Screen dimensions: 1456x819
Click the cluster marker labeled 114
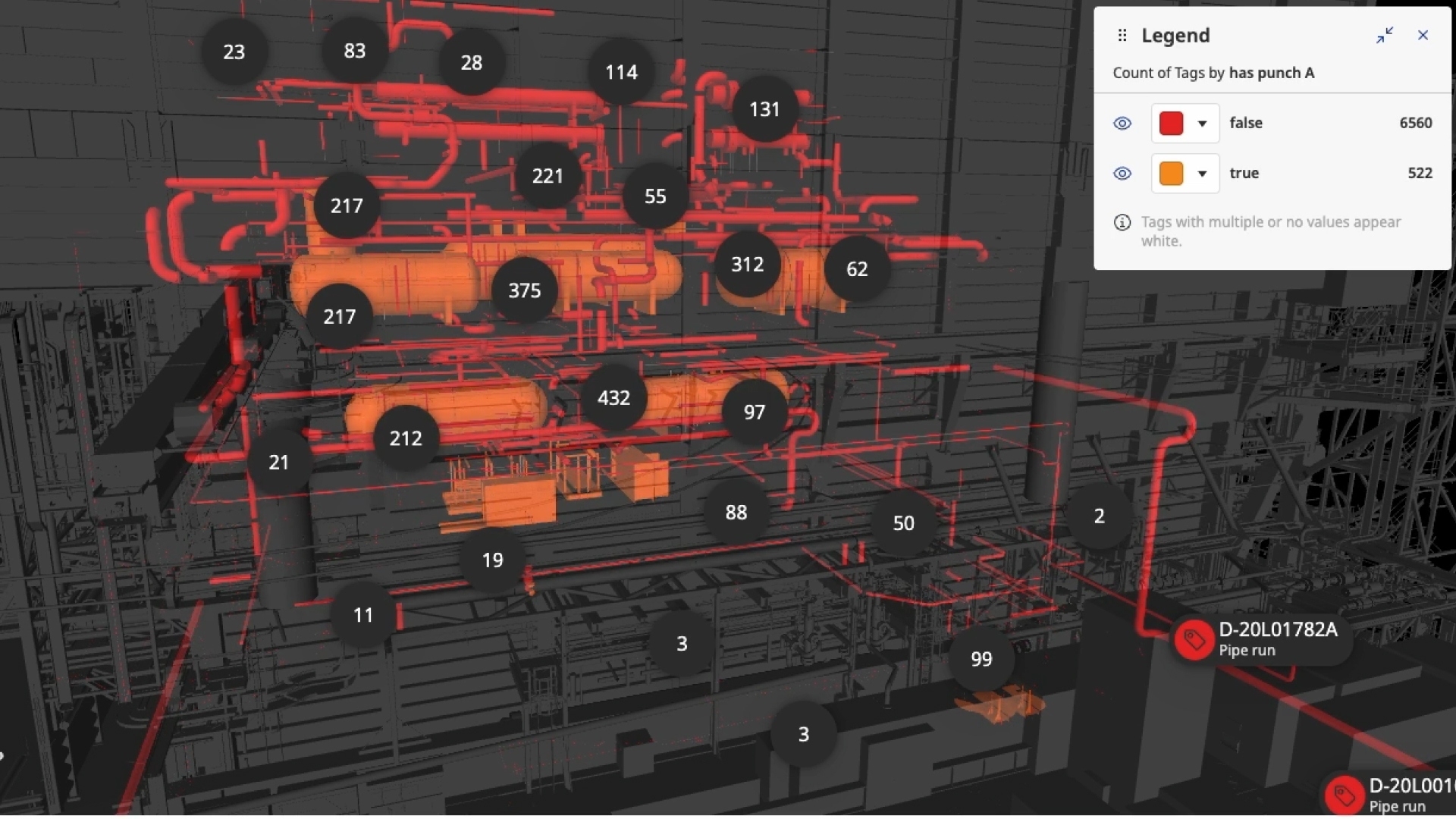(621, 72)
